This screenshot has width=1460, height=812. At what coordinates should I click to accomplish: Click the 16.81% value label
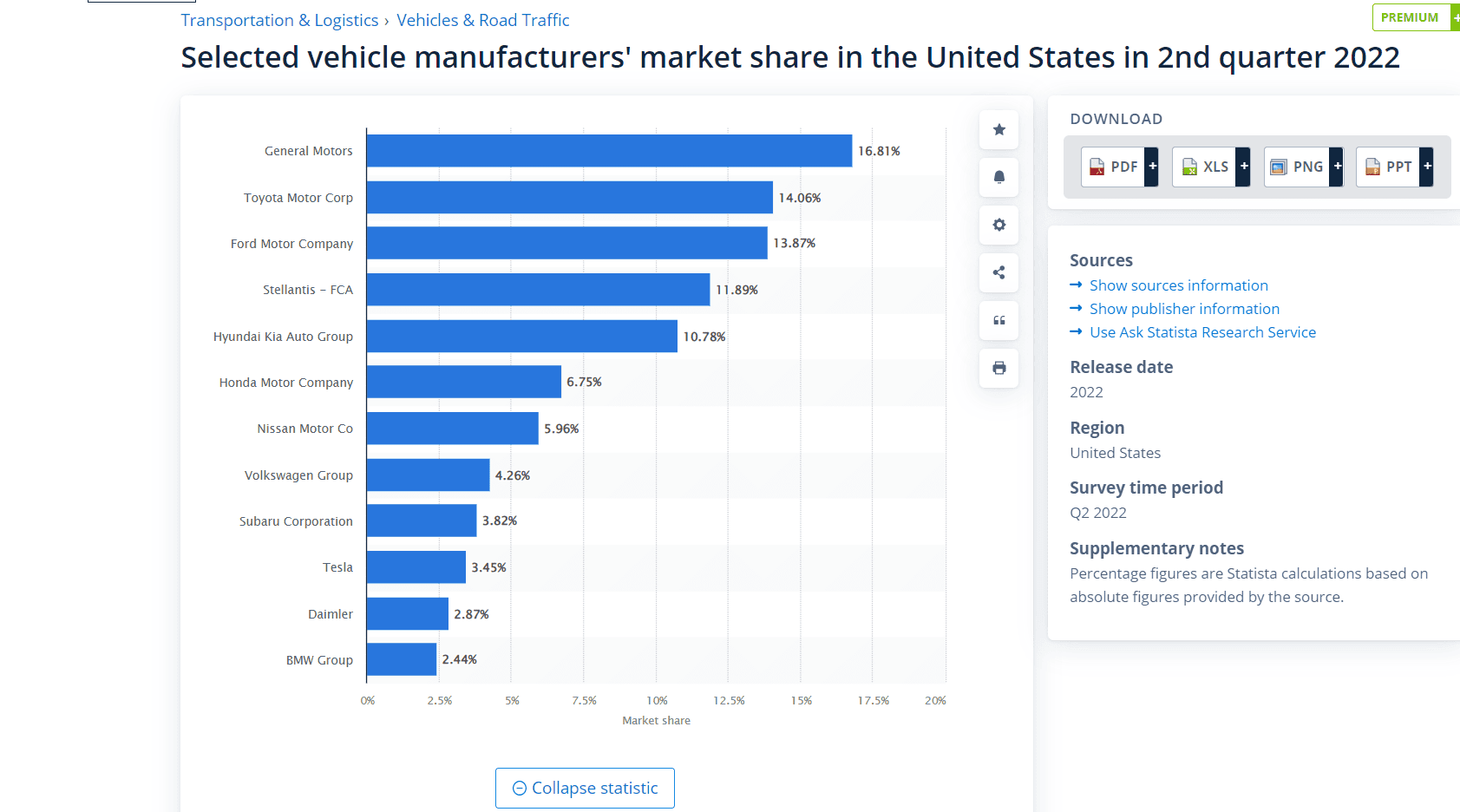tap(879, 151)
